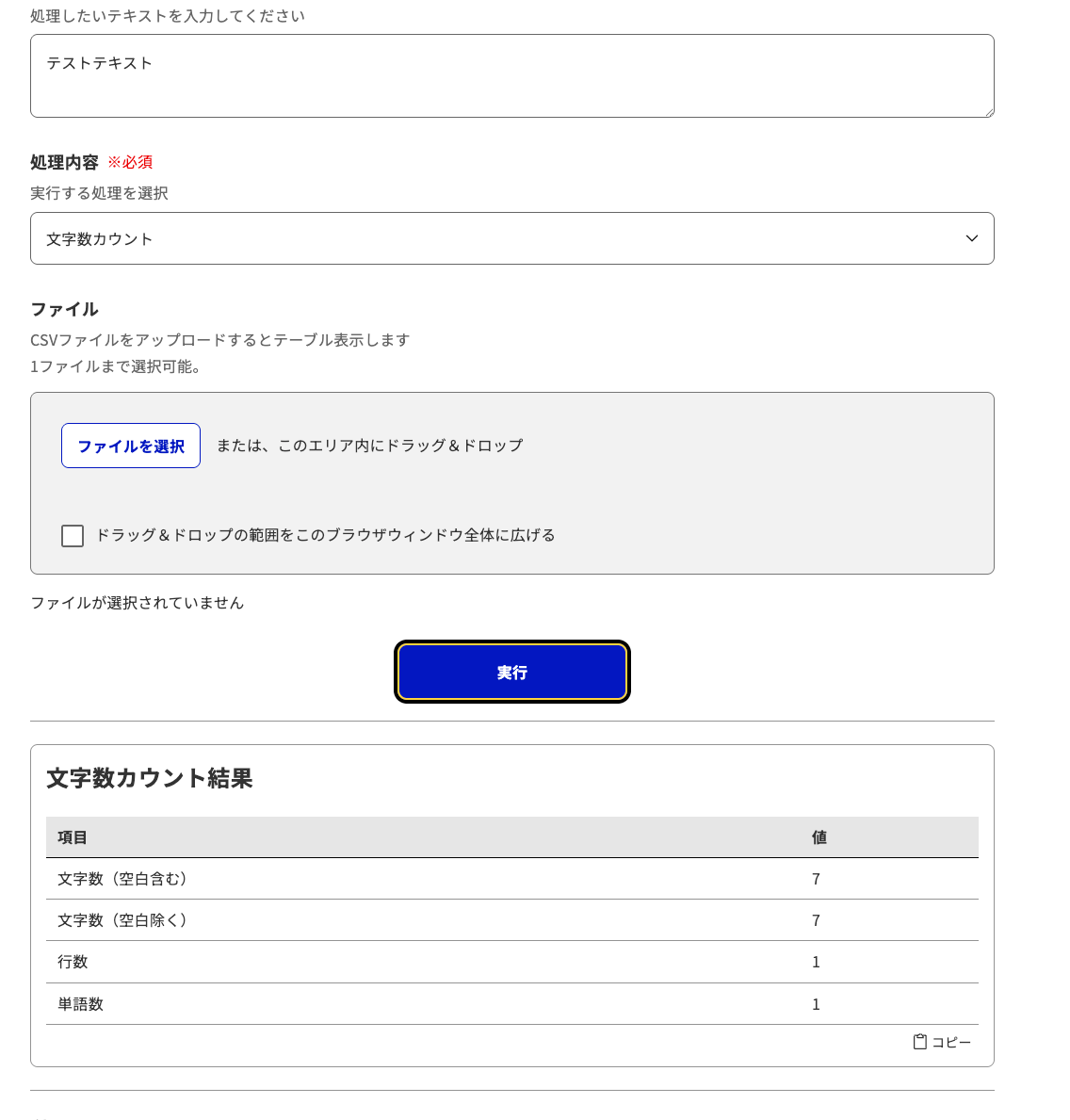Click the ※必須 required label

pyautogui.click(x=131, y=162)
